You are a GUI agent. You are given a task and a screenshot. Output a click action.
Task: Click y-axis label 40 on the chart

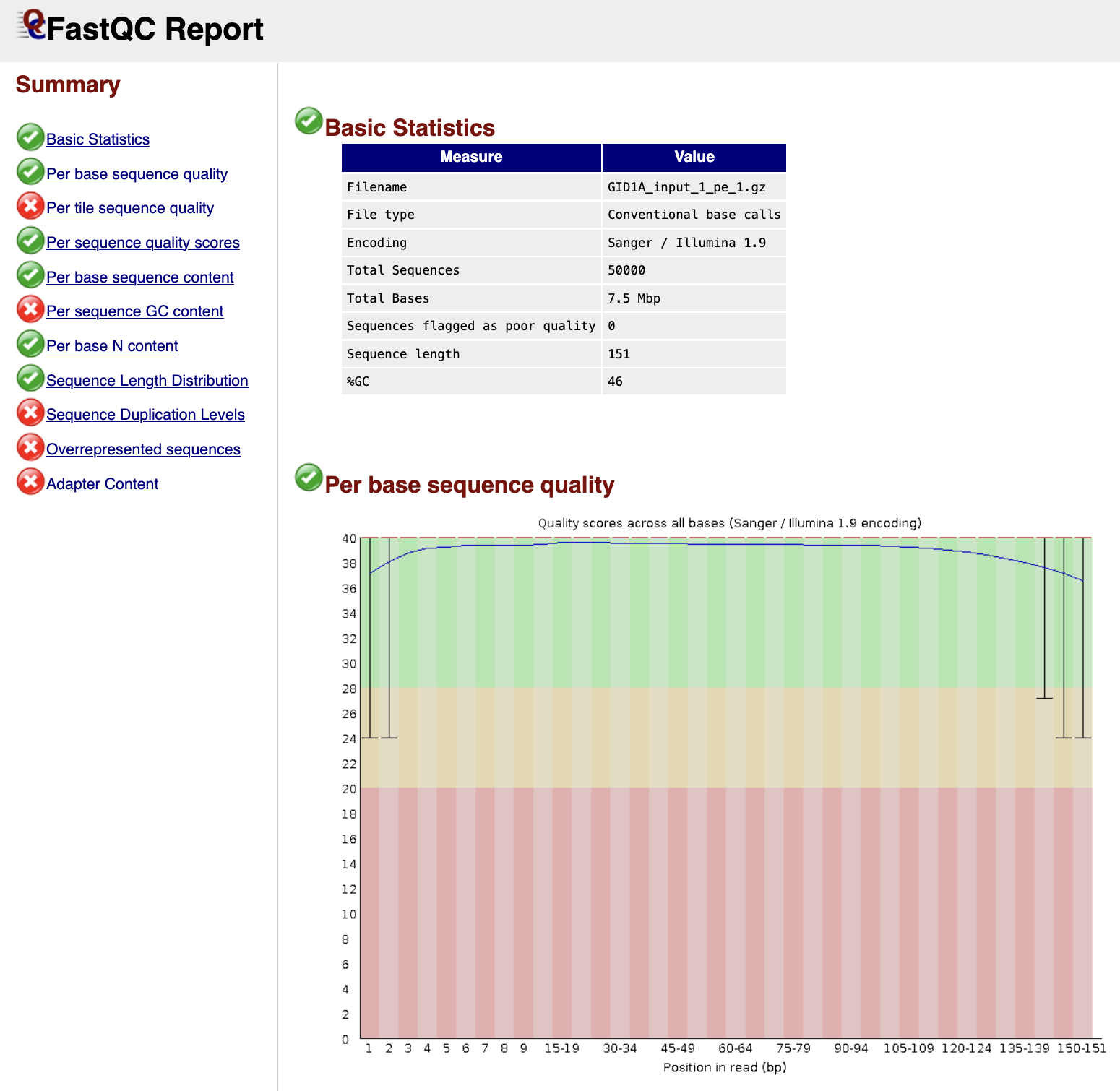click(x=349, y=538)
